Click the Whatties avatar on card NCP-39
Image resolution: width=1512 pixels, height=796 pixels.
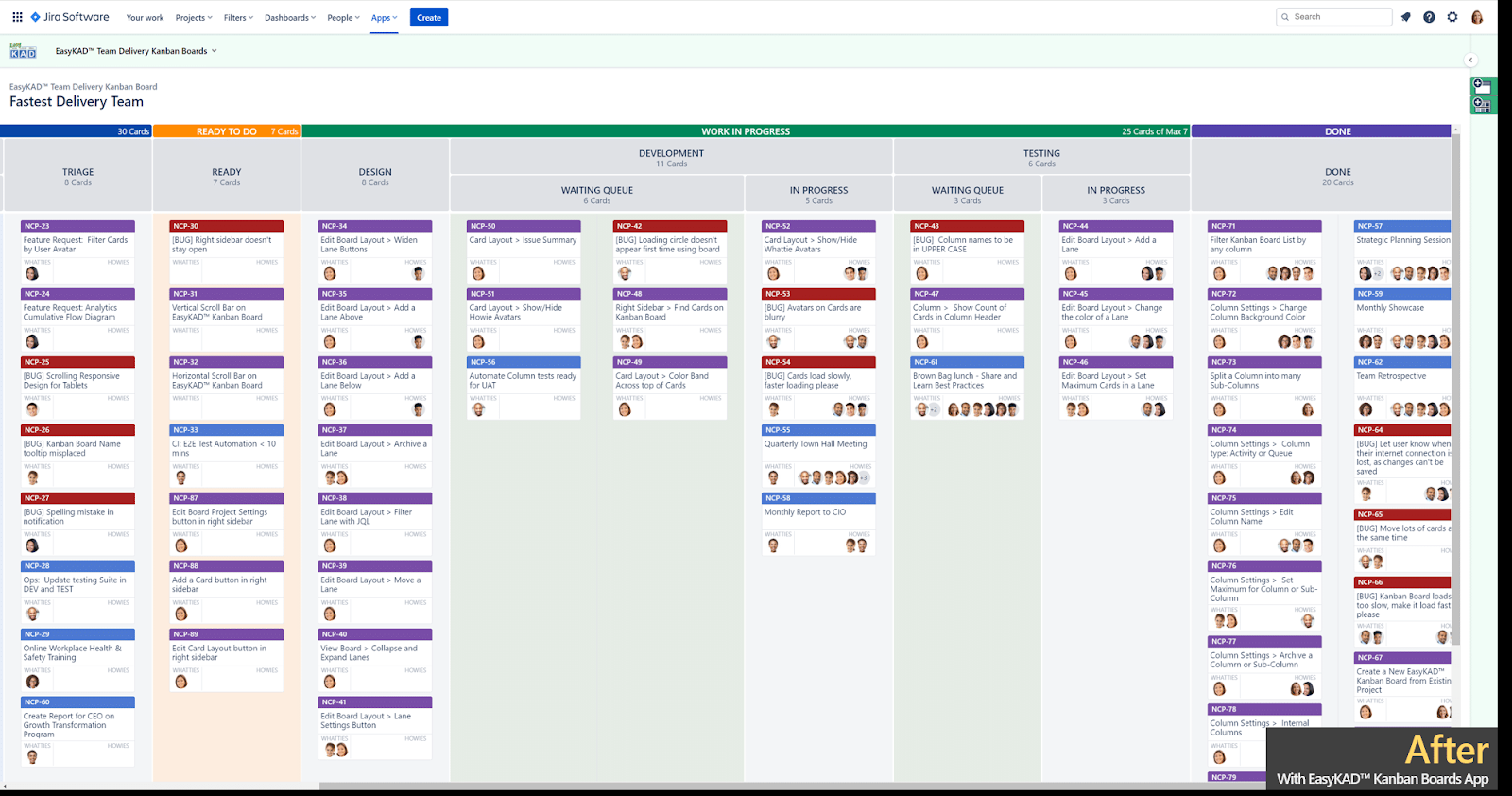coord(330,614)
